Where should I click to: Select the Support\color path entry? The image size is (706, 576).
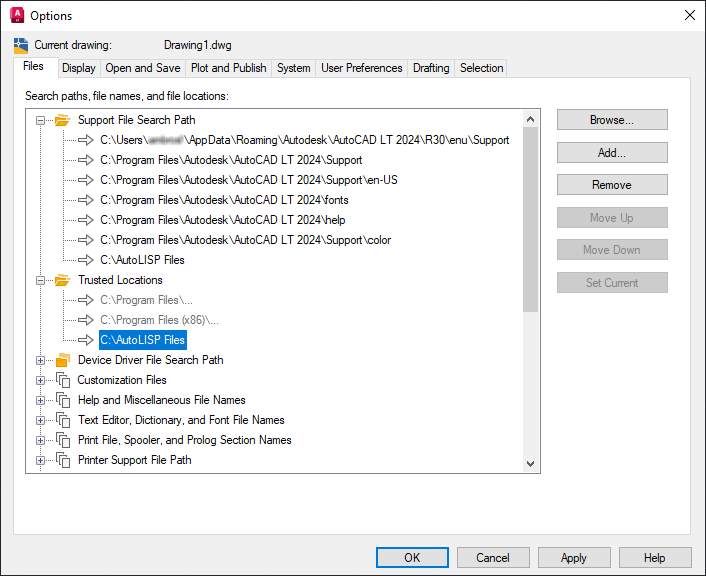click(245, 240)
